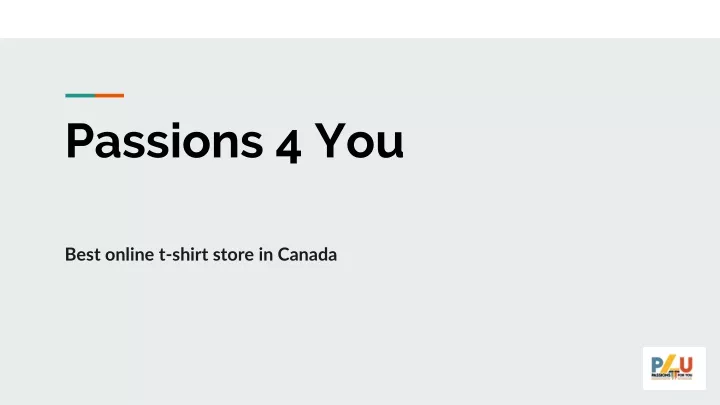Click the orange segment of accent line
Image resolution: width=720 pixels, height=405 pixels.
point(109,96)
